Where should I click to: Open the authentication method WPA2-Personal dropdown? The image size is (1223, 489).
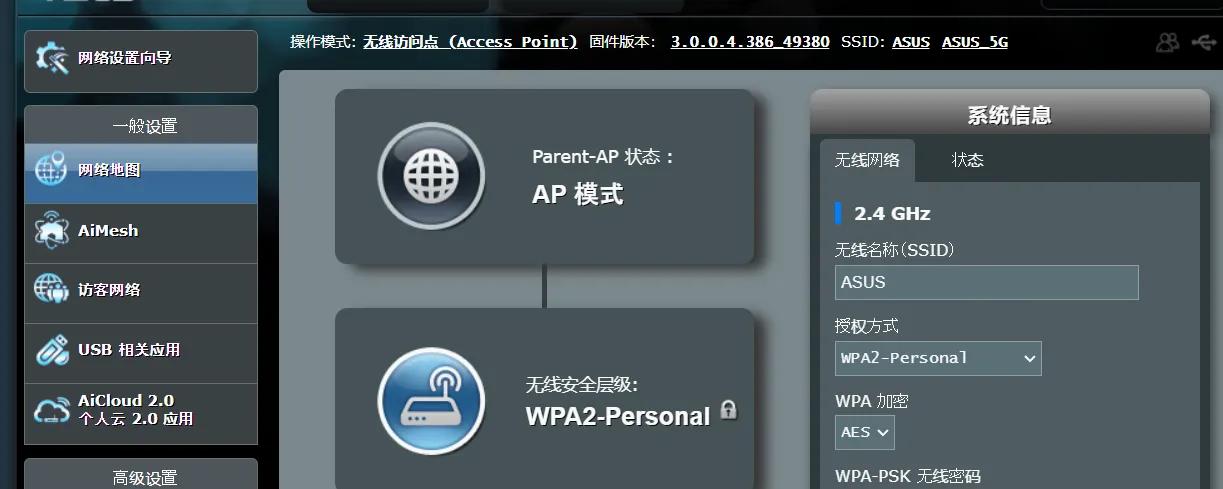pos(938,358)
